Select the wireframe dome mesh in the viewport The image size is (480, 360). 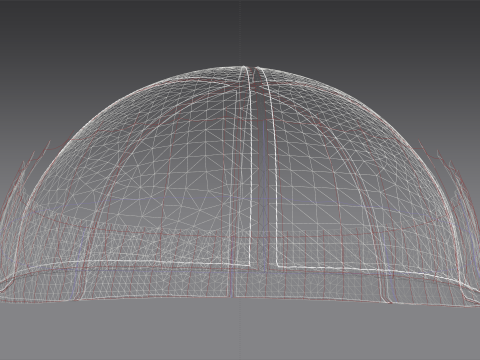tap(240, 186)
